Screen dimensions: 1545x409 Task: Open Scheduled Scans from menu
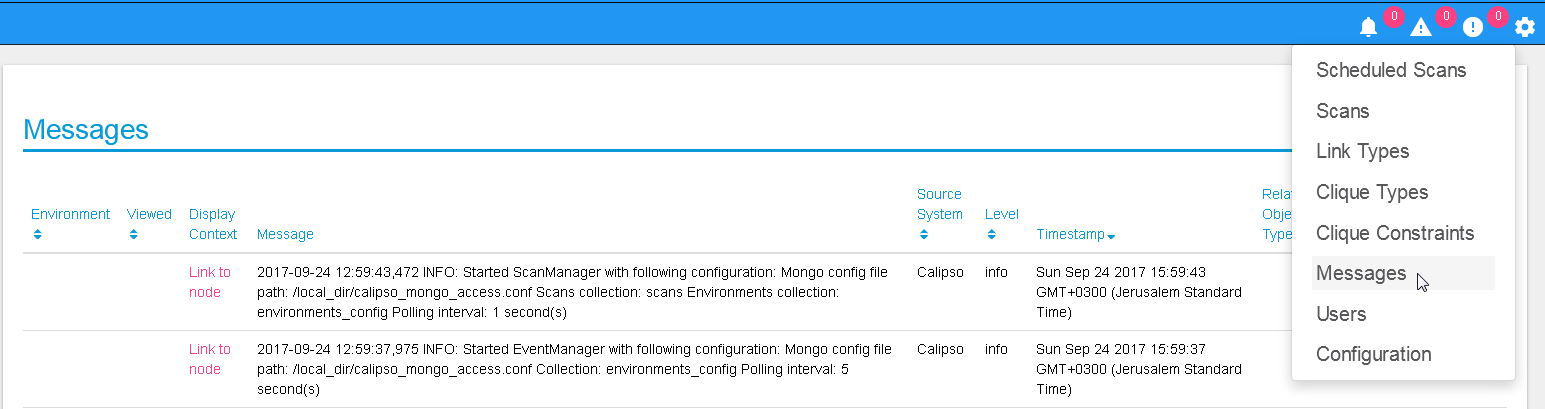pyautogui.click(x=1391, y=70)
